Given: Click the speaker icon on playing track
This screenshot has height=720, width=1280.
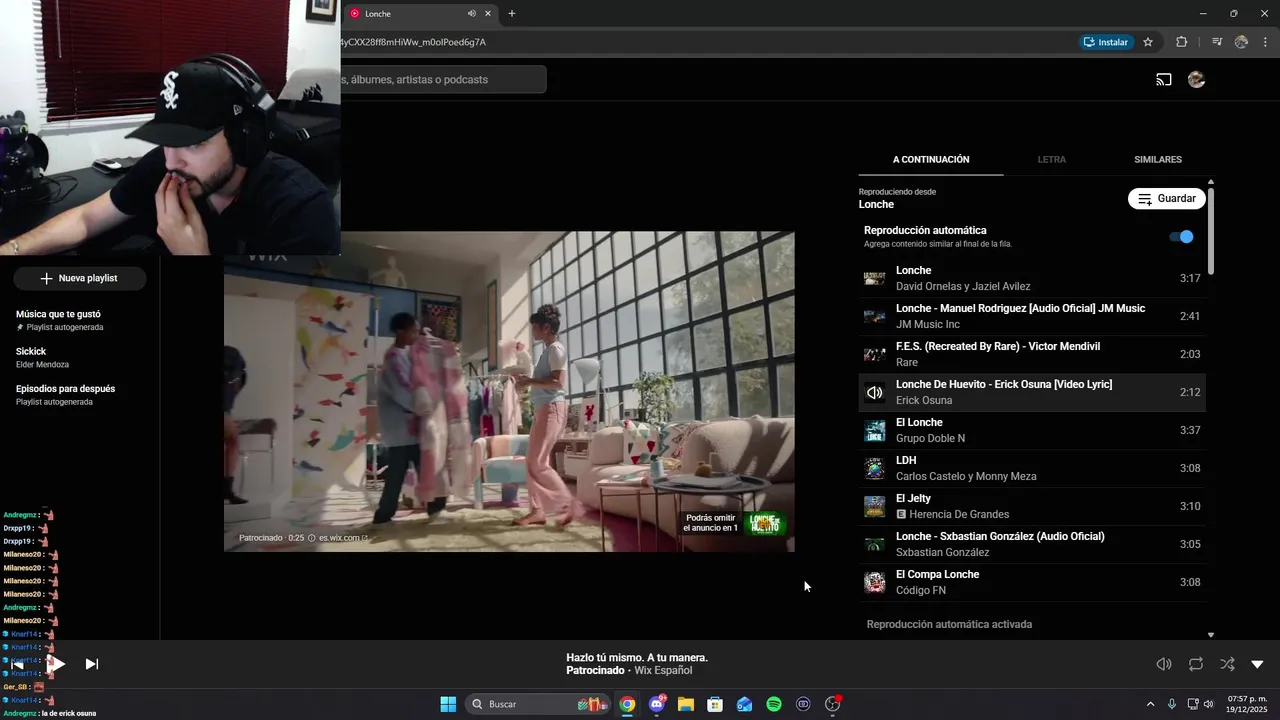Looking at the screenshot, I should pyautogui.click(x=874, y=393).
